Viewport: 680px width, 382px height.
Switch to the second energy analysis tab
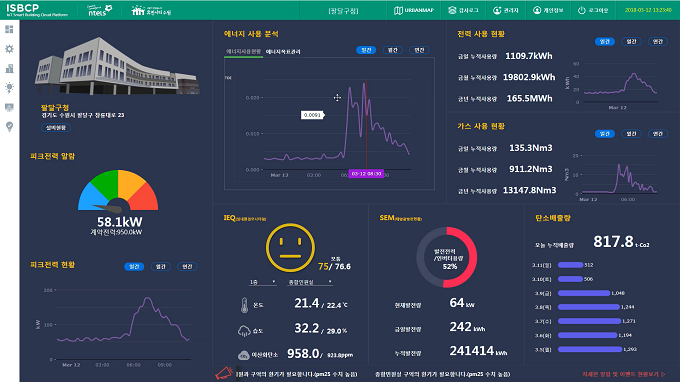pos(283,52)
